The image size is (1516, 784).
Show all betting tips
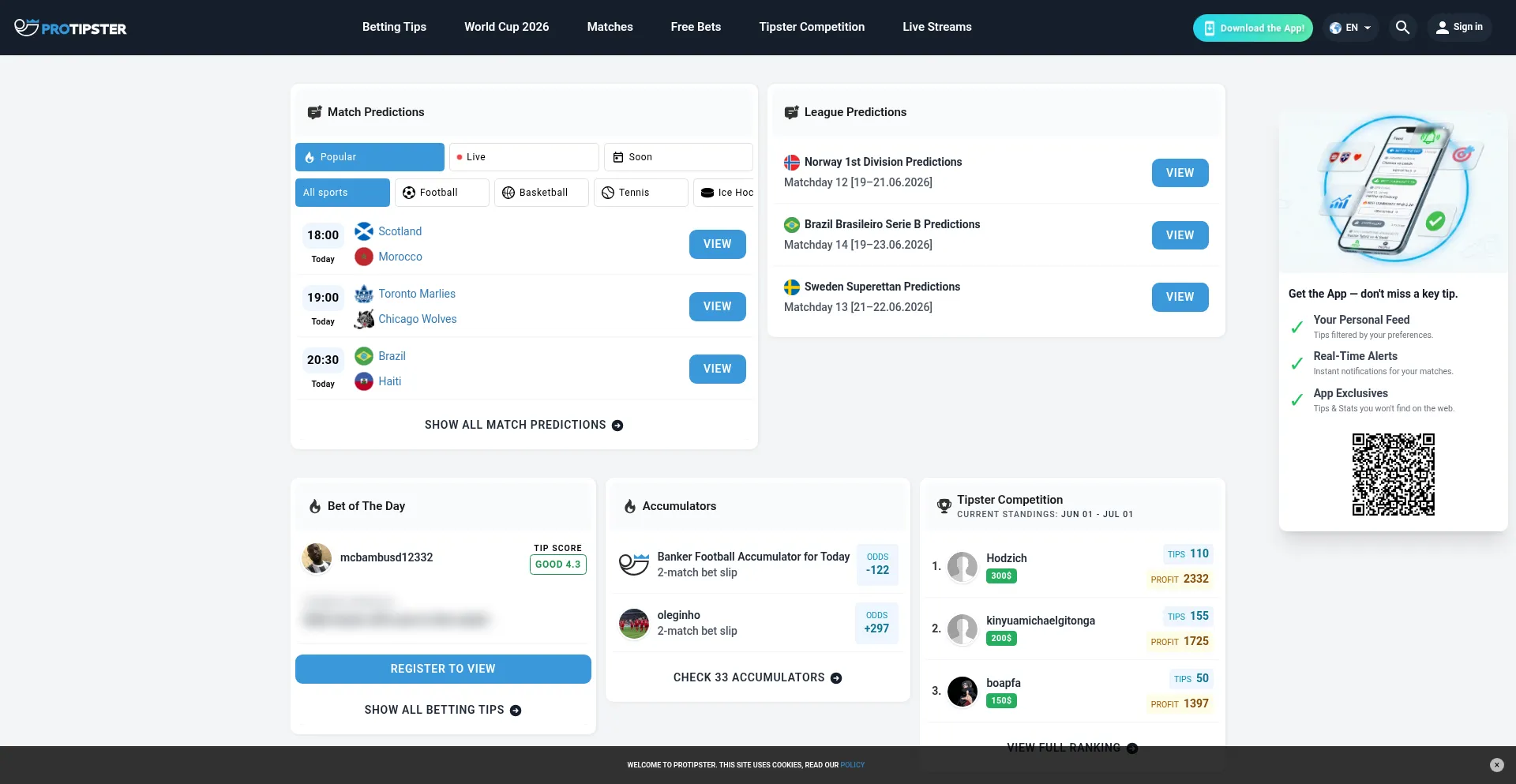(443, 711)
